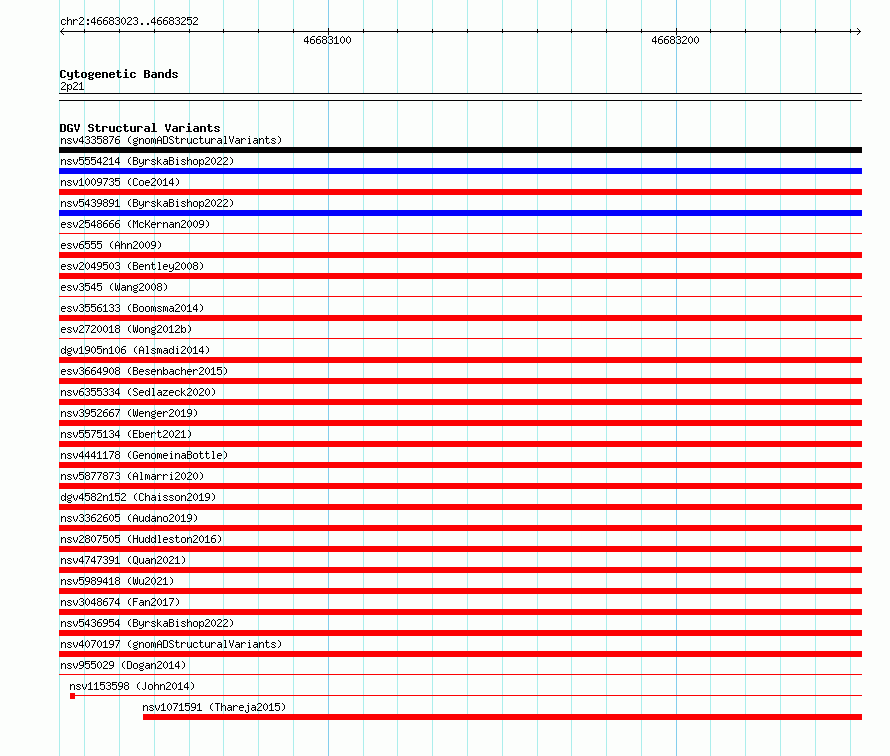Select esv2548666 McKernan2009 label
The width and height of the screenshot is (890, 756).
135,224
